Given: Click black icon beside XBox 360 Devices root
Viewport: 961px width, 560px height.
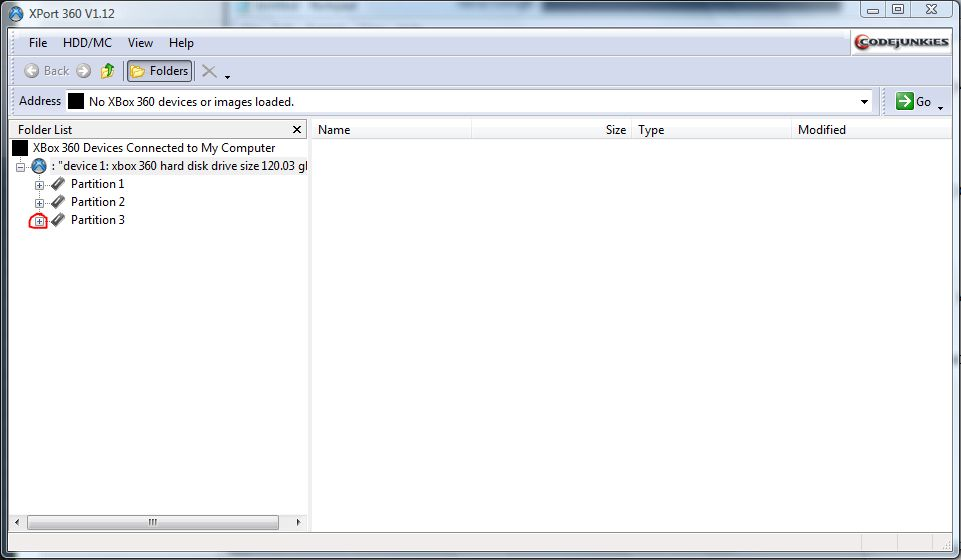Looking at the screenshot, I should click(x=20, y=148).
